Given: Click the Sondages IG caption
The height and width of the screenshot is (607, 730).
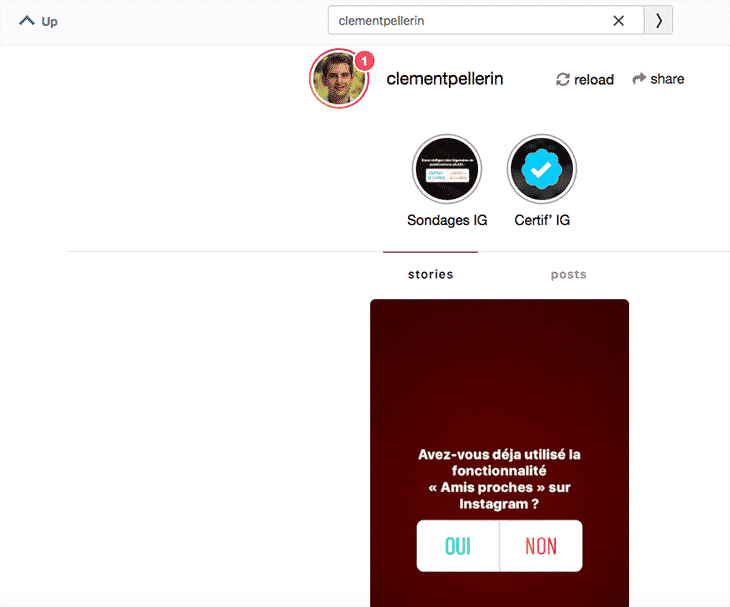Looking at the screenshot, I should [x=447, y=220].
